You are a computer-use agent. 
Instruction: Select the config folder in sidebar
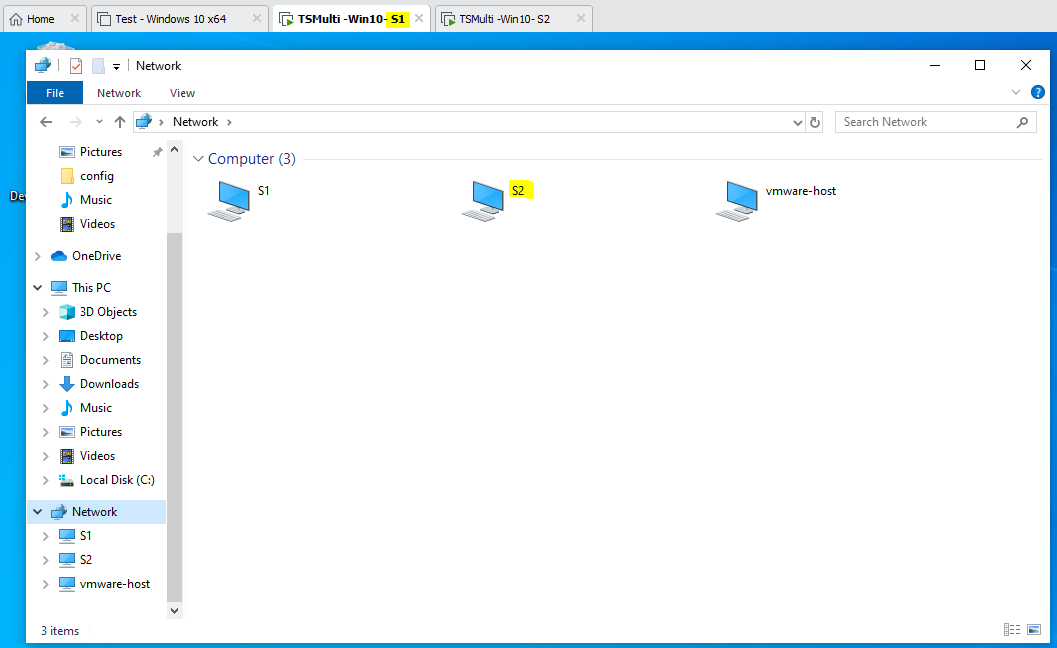pyautogui.click(x=96, y=176)
